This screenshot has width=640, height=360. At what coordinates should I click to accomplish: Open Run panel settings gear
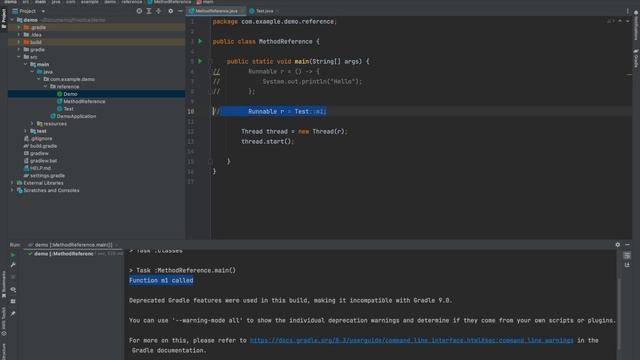618,244
